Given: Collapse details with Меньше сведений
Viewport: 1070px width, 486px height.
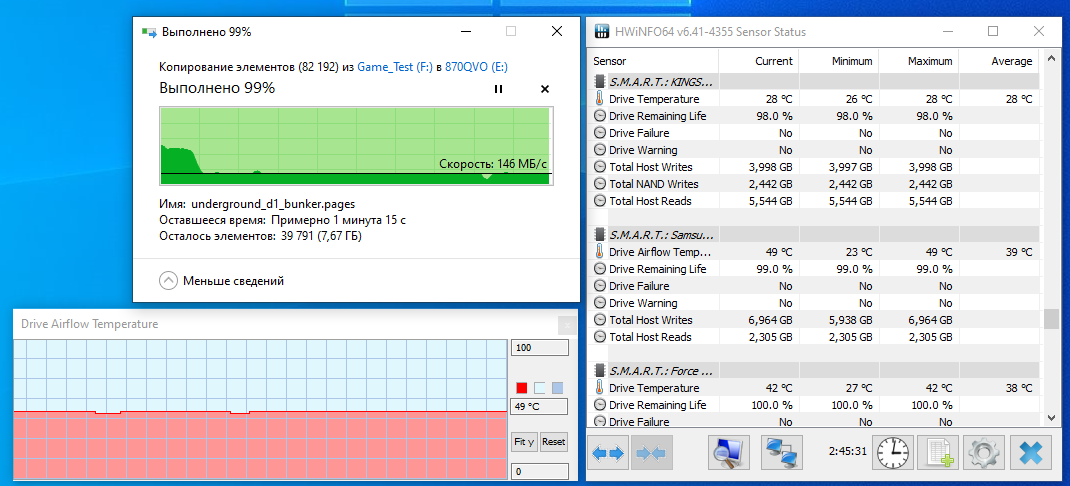Looking at the screenshot, I should (222, 281).
